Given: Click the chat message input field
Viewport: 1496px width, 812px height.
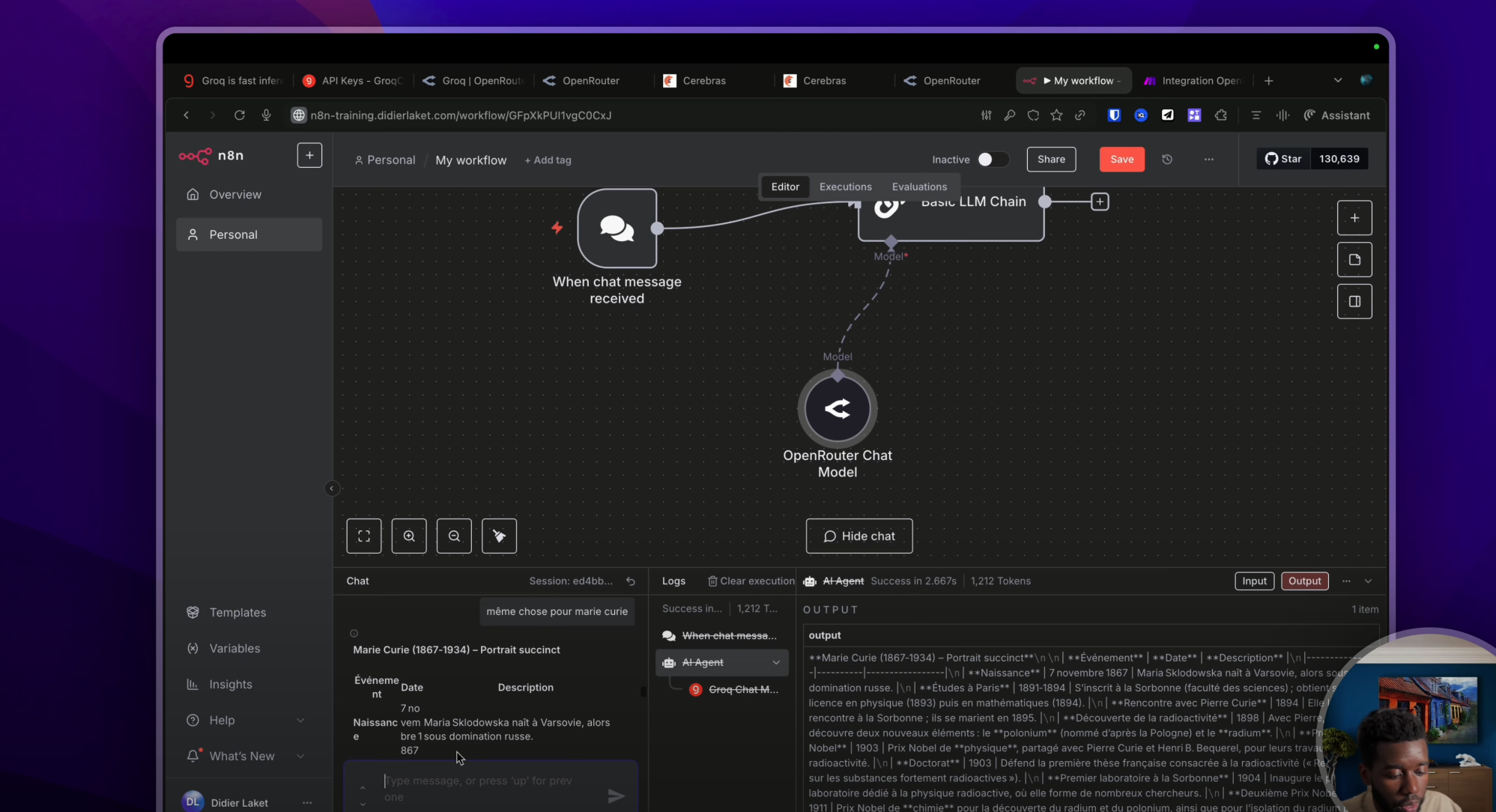Looking at the screenshot, I should tap(491, 788).
